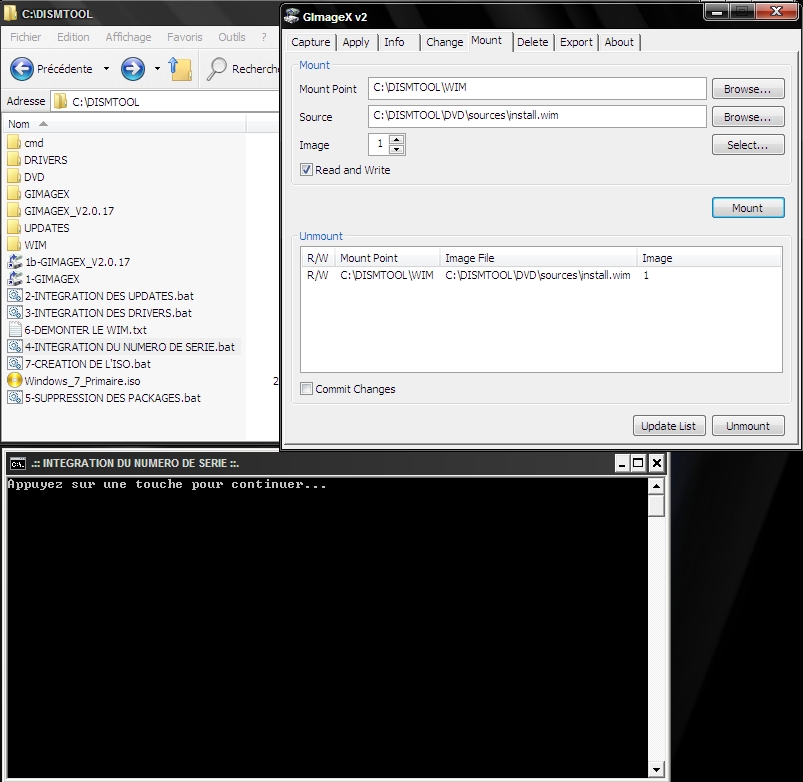Select the 6-DEMONTER LE WIM.txt file icon

(x=14, y=330)
